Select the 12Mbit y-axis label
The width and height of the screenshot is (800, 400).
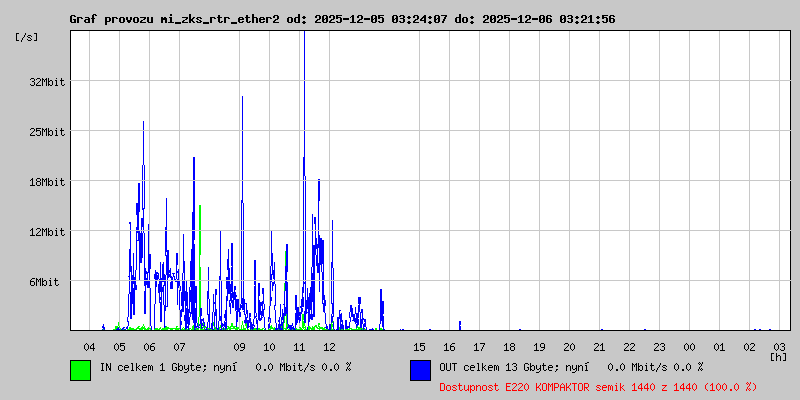point(47,232)
